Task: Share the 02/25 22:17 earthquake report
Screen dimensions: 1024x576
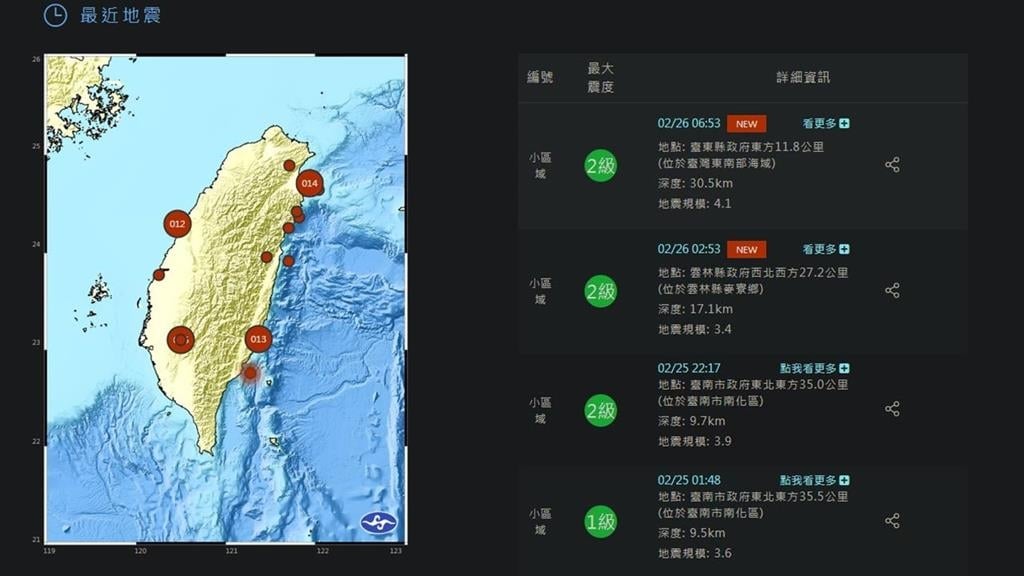Action: click(892, 409)
